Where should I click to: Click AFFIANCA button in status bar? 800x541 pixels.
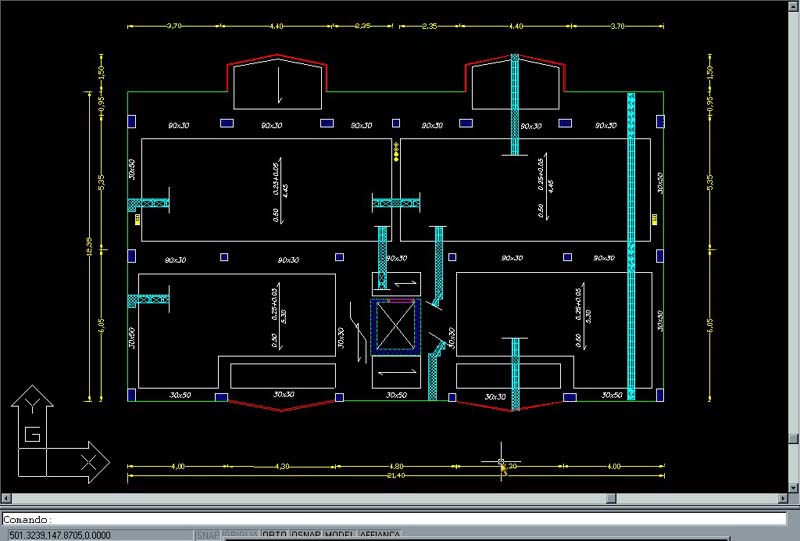[380, 535]
